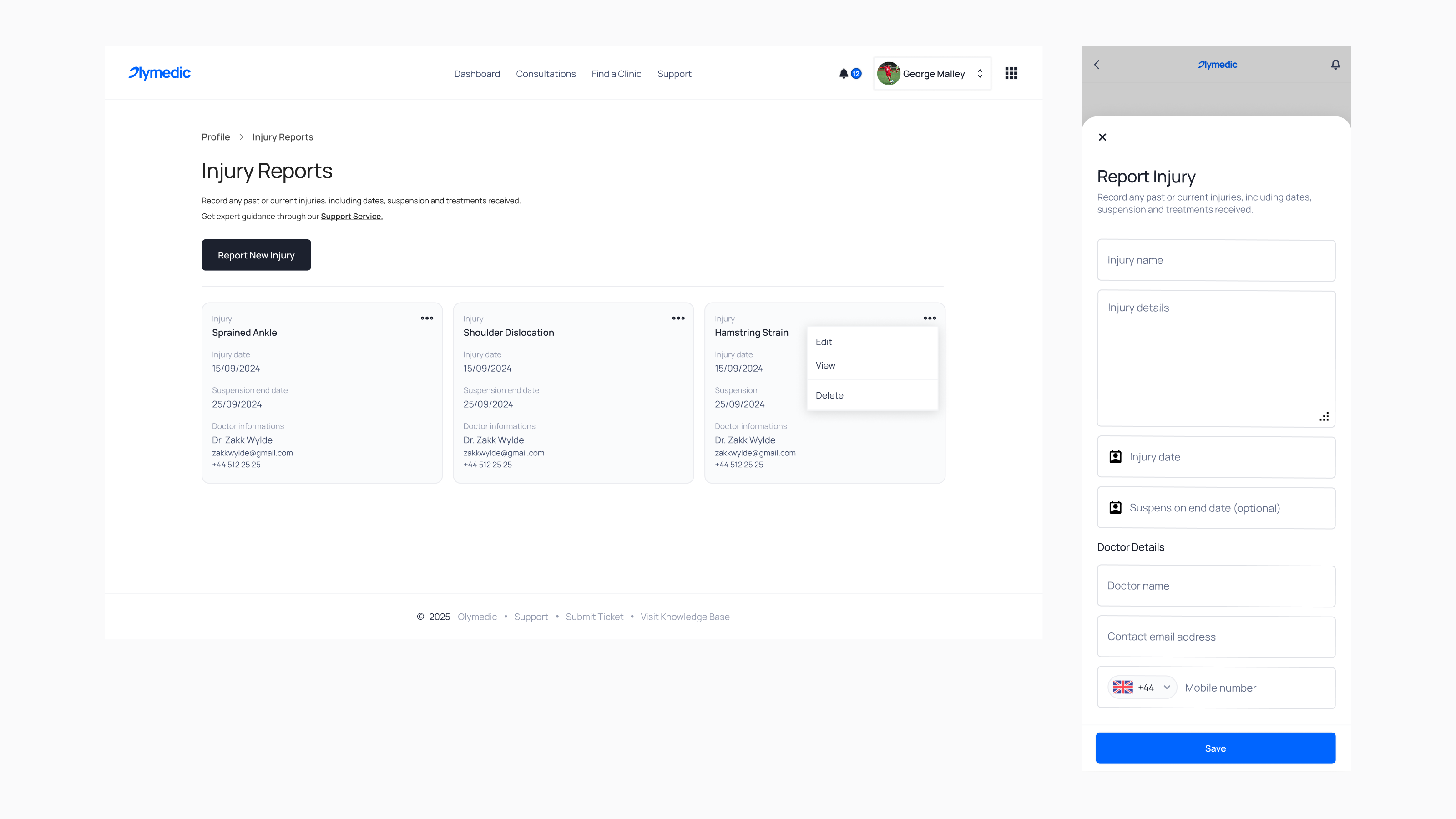This screenshot has height=819, width=1456.
Task: Follow the Support Service link
Action: pos(352,217)
